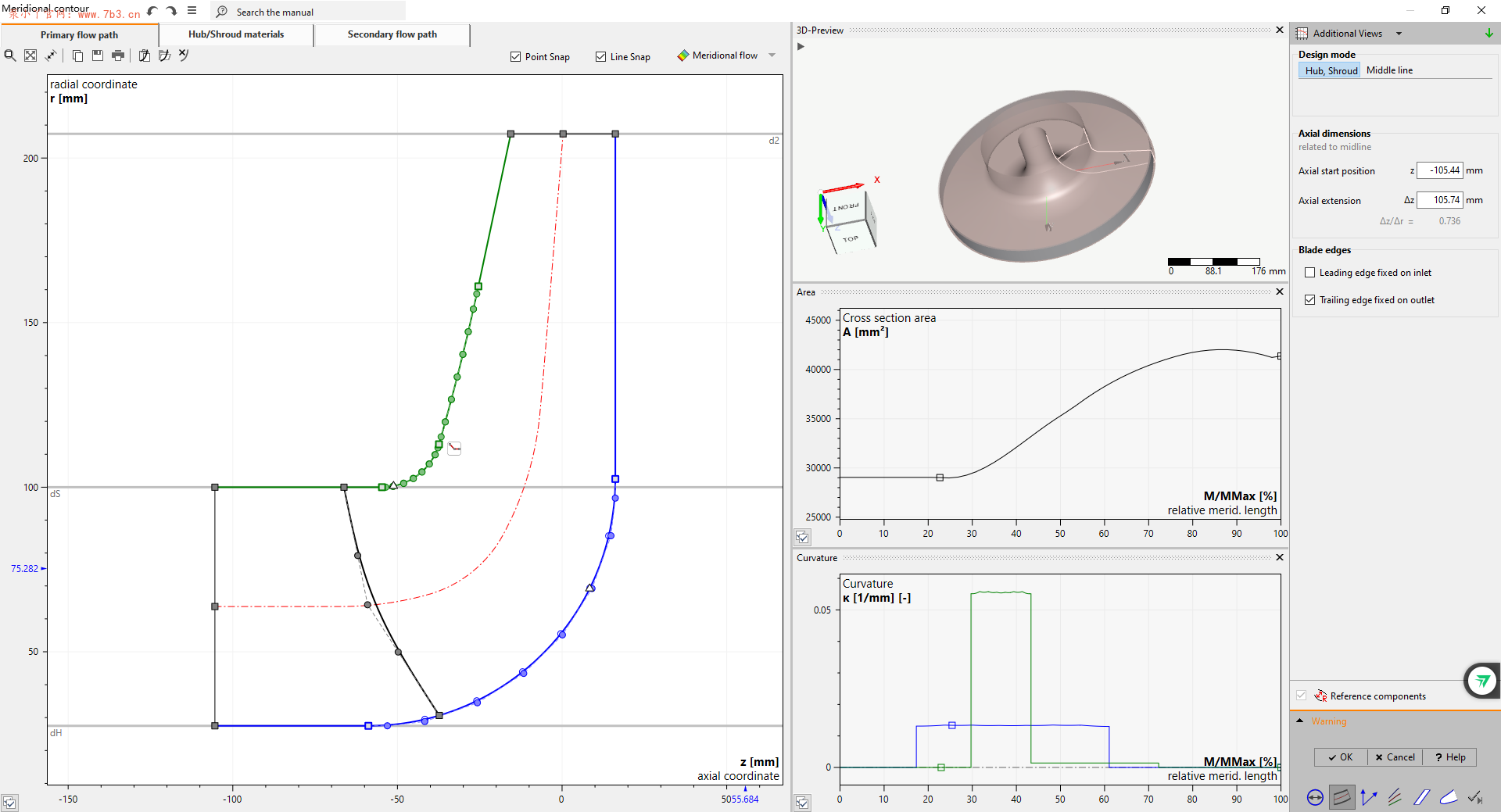The image size is (1501, 812).
Task: Select the Meridional contour step icon
Action: [1342, 797]
